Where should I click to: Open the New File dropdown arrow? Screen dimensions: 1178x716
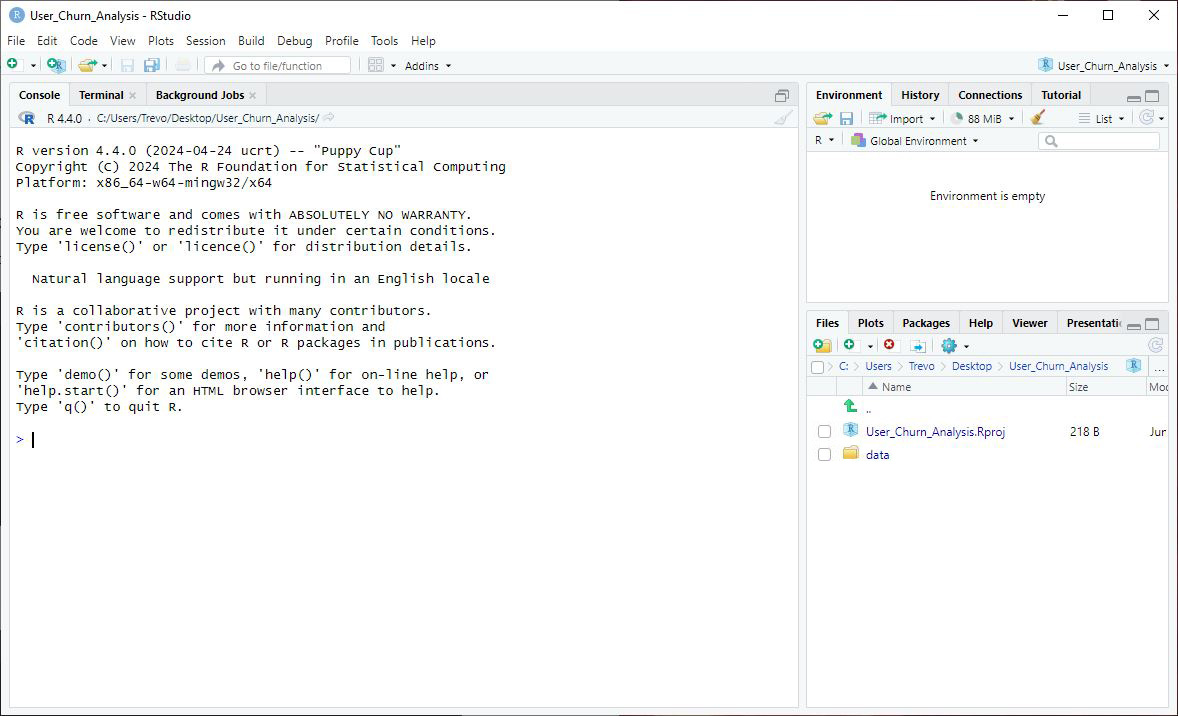pos(32,66)
